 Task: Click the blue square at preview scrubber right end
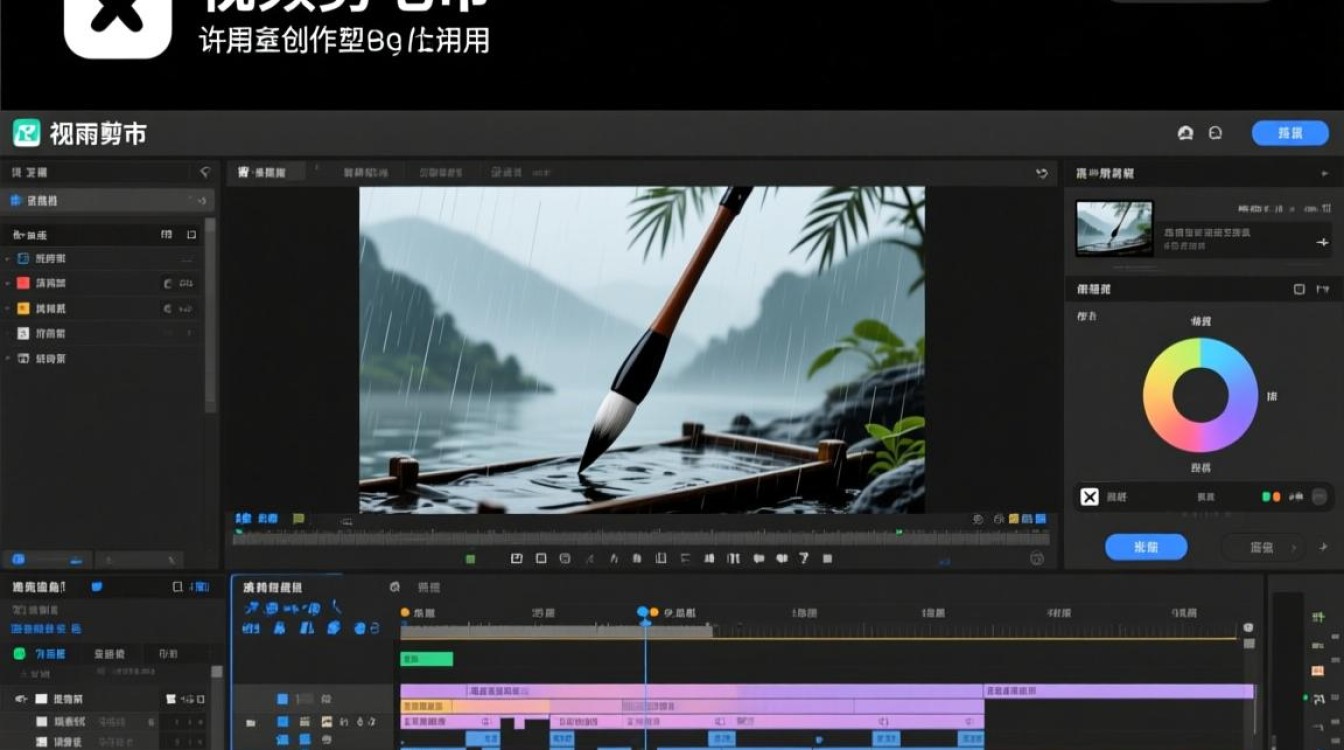[1041, 519]
